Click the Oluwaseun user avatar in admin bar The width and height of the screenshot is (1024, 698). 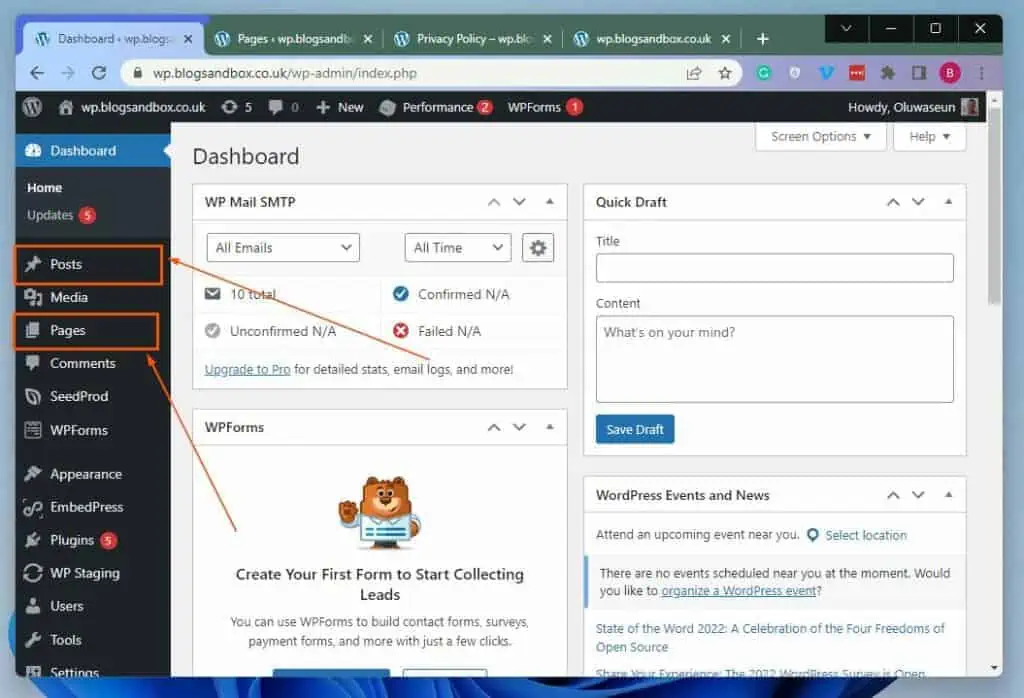click(970, 107)
